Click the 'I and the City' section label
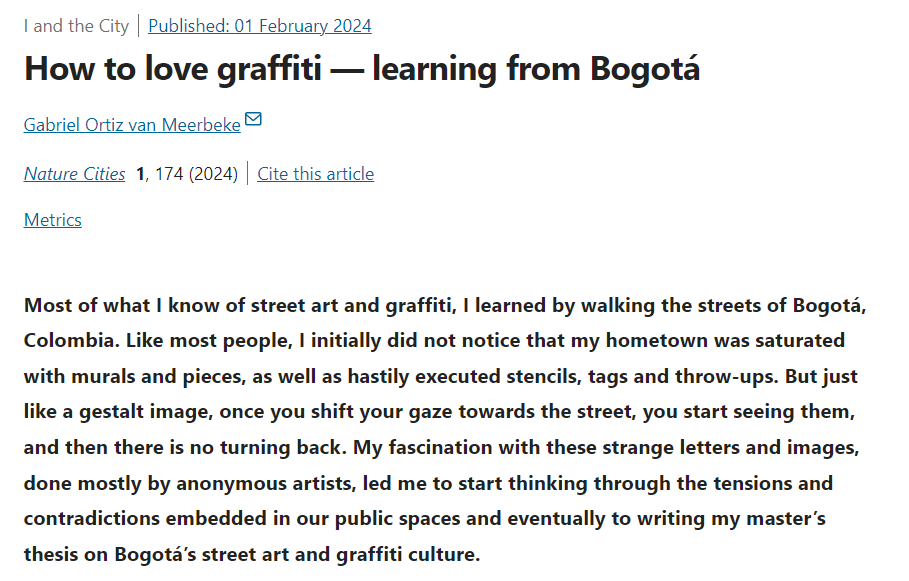The width and height of the screenshot is (909, 581). click(77, 26)
